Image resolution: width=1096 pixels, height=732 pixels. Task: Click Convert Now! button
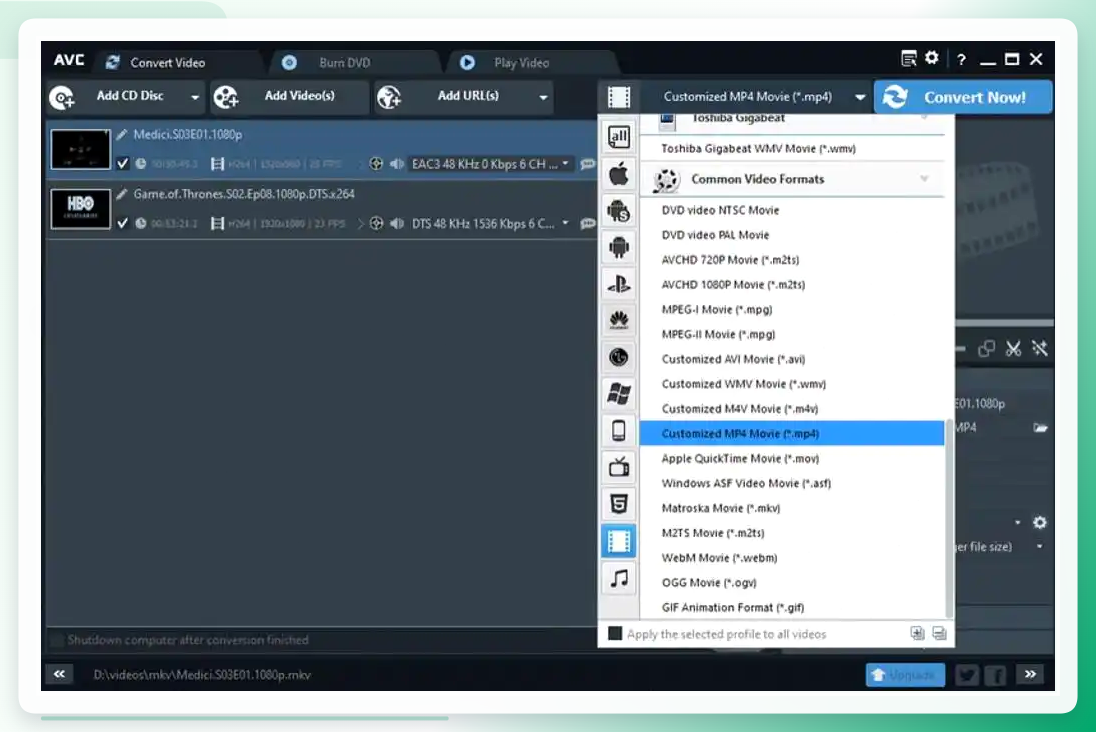pyautogui.click(x=963, y=97)
